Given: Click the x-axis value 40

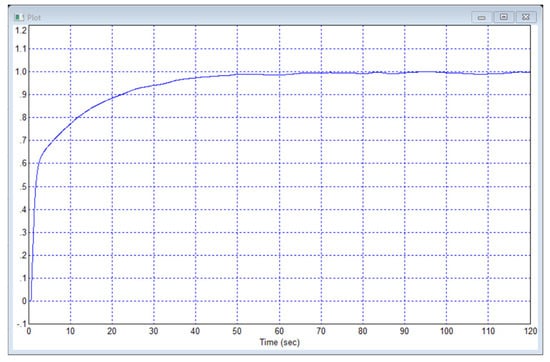Looking at the screenshot, I should [x=195, y=331].
